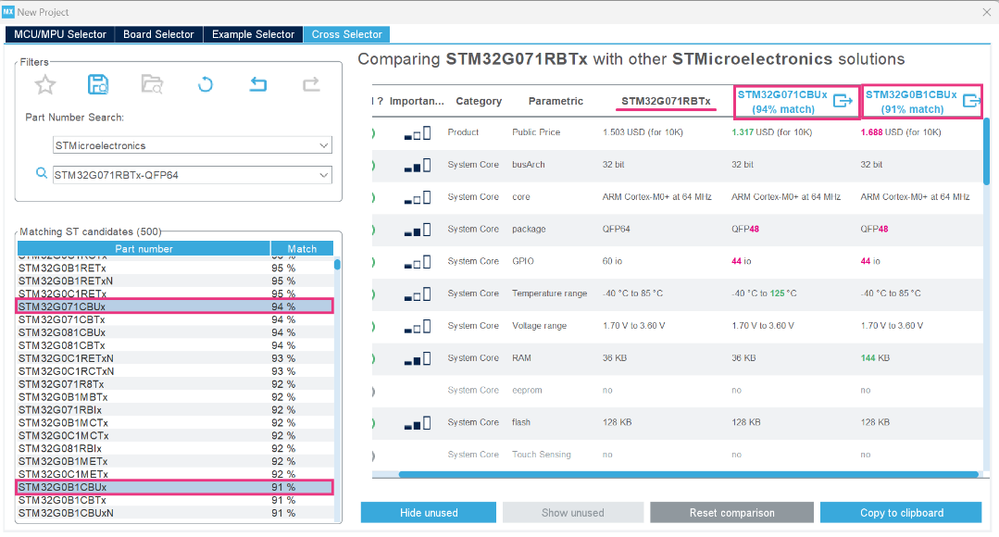Click the Reset comparison button
999x537 pixels.
click(731, 512)
